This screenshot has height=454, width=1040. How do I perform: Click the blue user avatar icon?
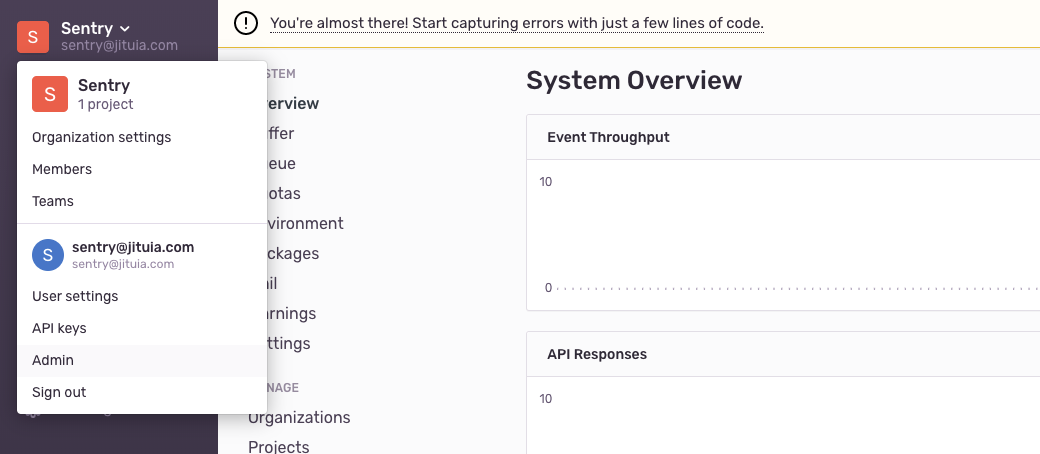coord(48,255)
